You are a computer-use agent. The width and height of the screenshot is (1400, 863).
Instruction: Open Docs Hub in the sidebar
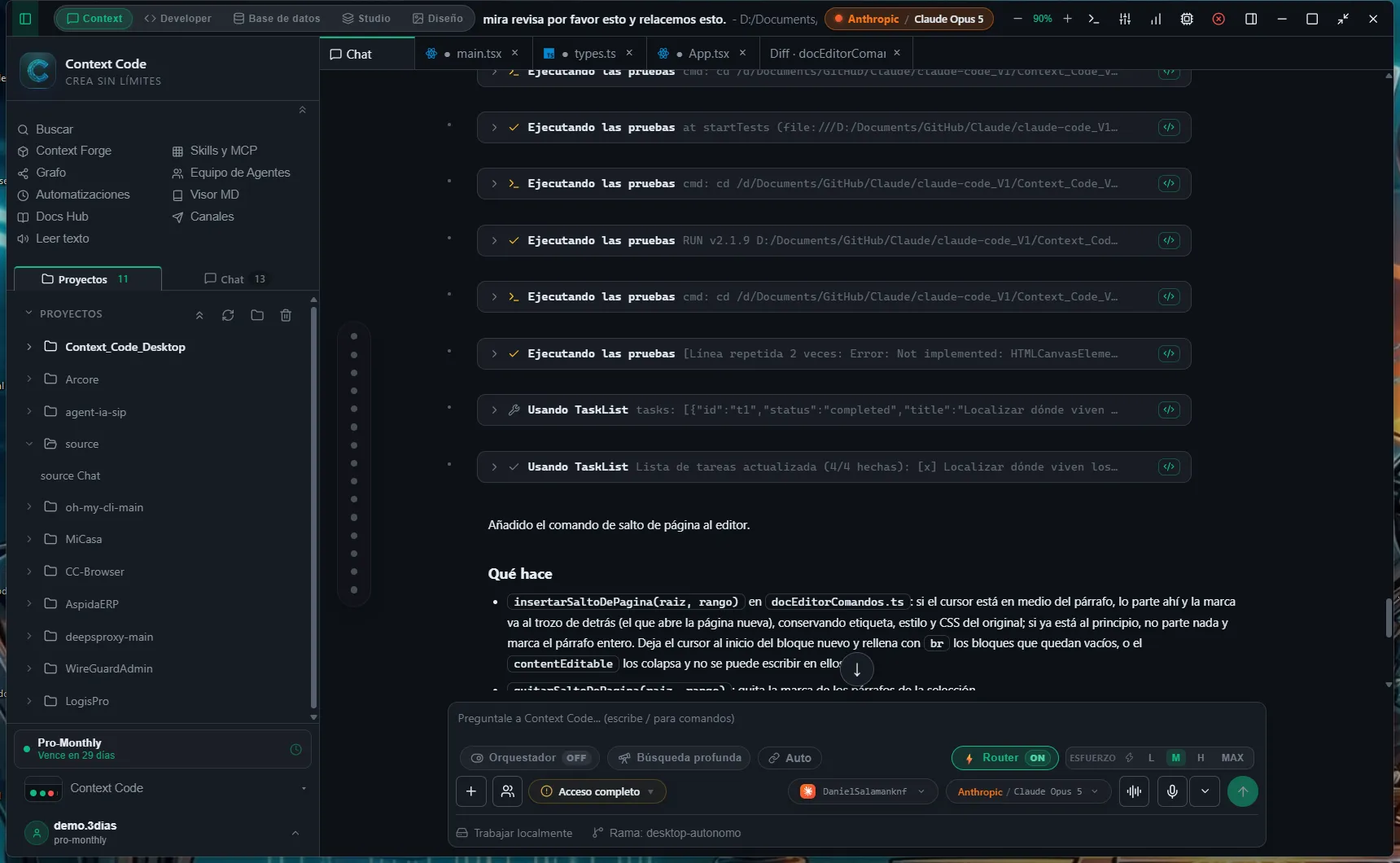(x=54, y=217)
